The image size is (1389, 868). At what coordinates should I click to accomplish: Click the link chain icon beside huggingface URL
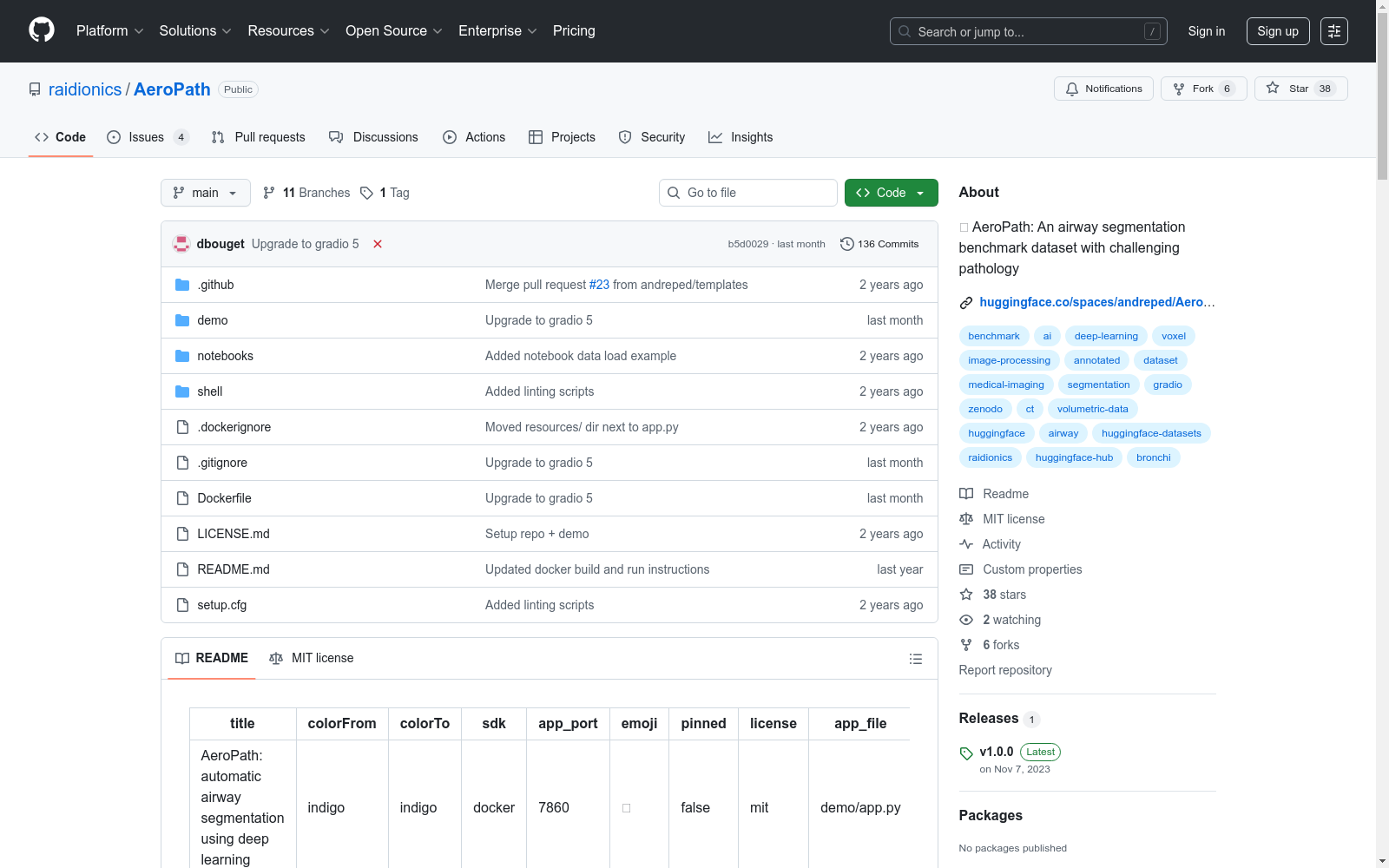[966, 303]
